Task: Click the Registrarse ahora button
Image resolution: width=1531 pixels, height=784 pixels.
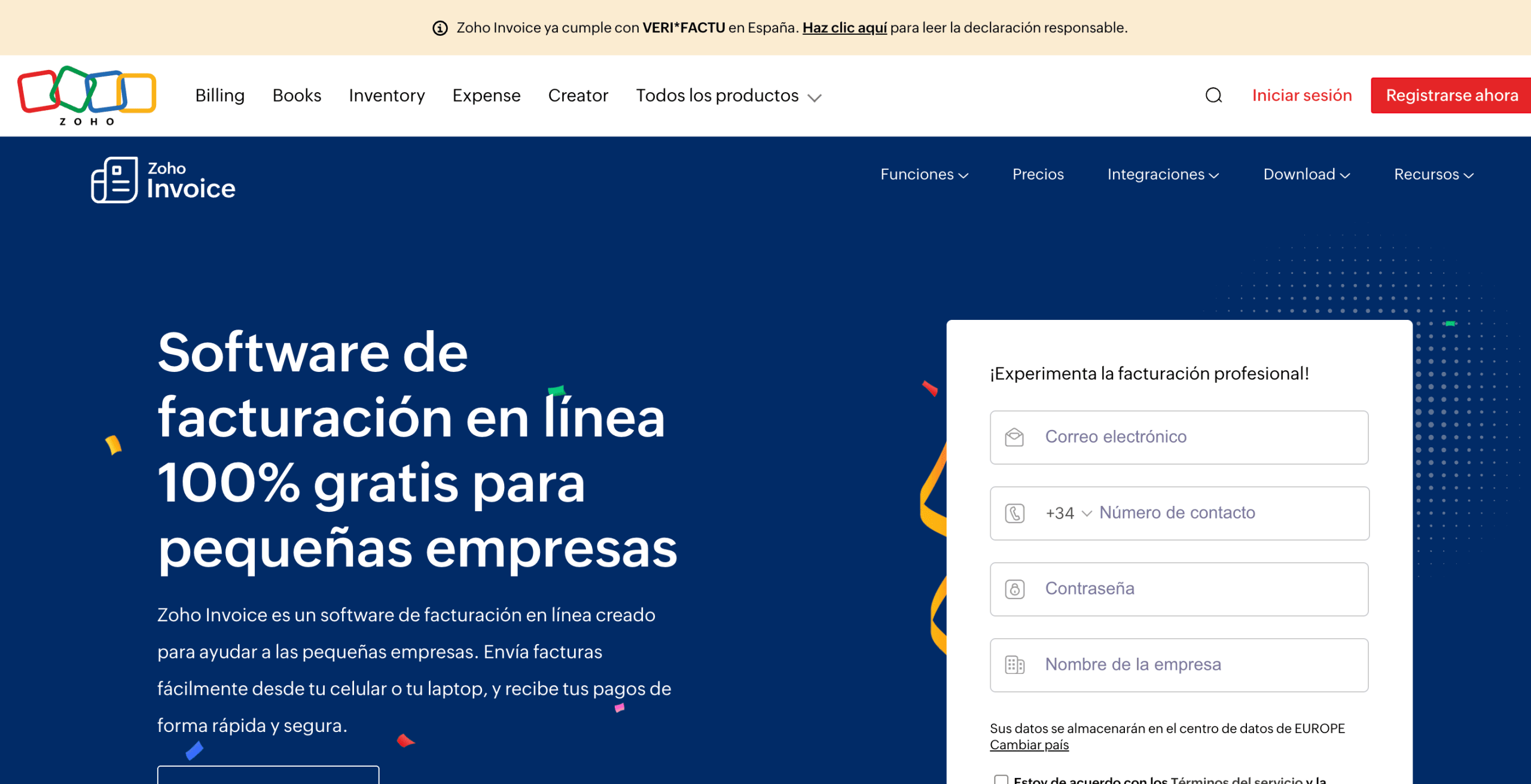Action: click(1451, 95)
